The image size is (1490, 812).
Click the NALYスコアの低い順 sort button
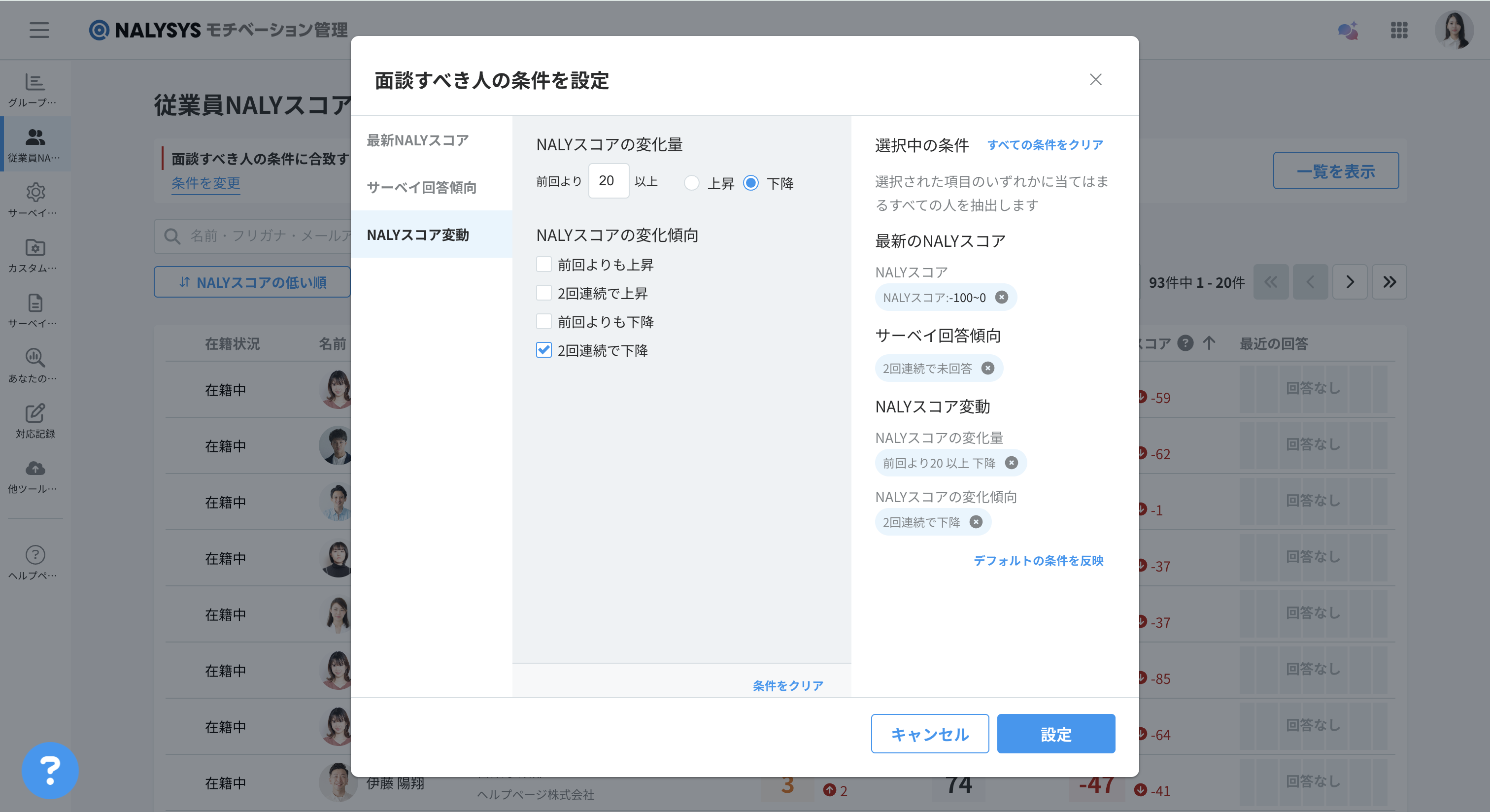click(252, 282)
